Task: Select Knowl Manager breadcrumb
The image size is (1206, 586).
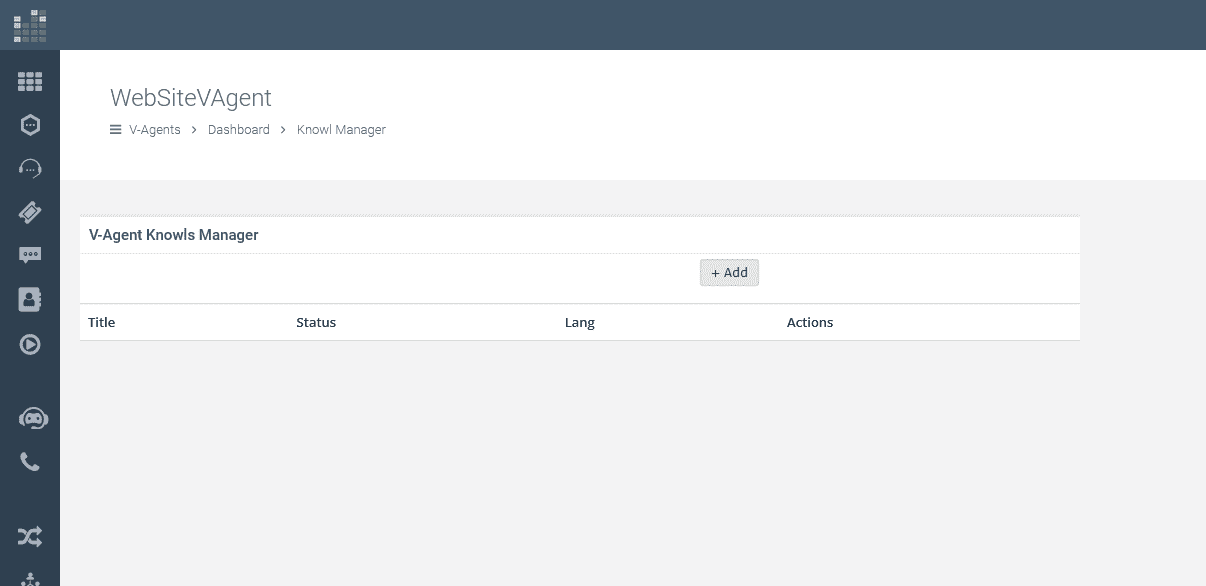Action: [x=341, y=130]
